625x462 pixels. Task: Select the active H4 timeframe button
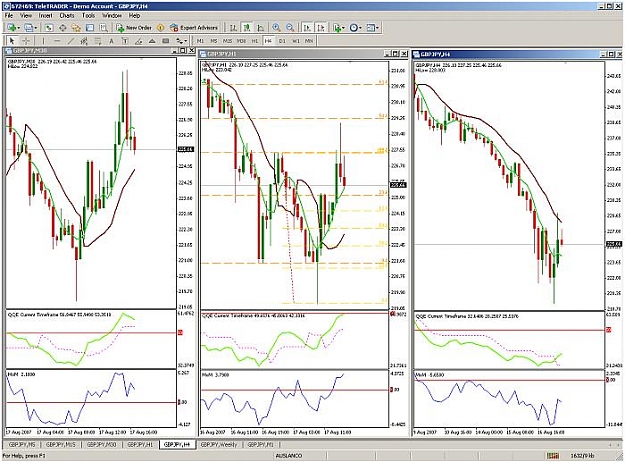pyautogui.click(x=268, y=41)
